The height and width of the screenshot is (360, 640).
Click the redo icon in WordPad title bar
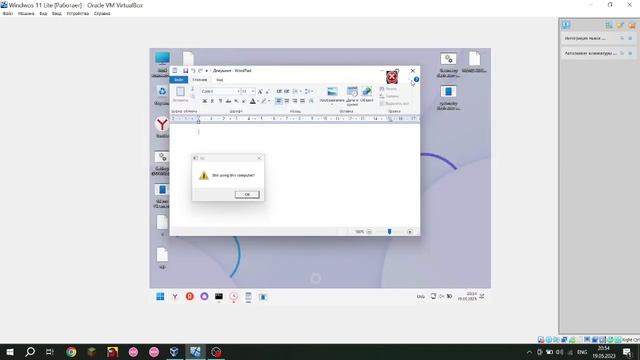click(200, 71)
